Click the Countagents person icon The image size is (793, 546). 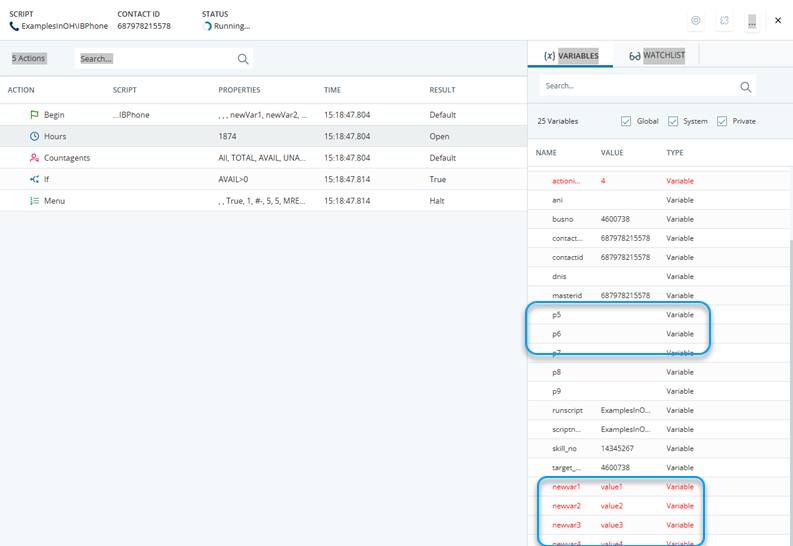pyautogui.click(x=34, y=158)
